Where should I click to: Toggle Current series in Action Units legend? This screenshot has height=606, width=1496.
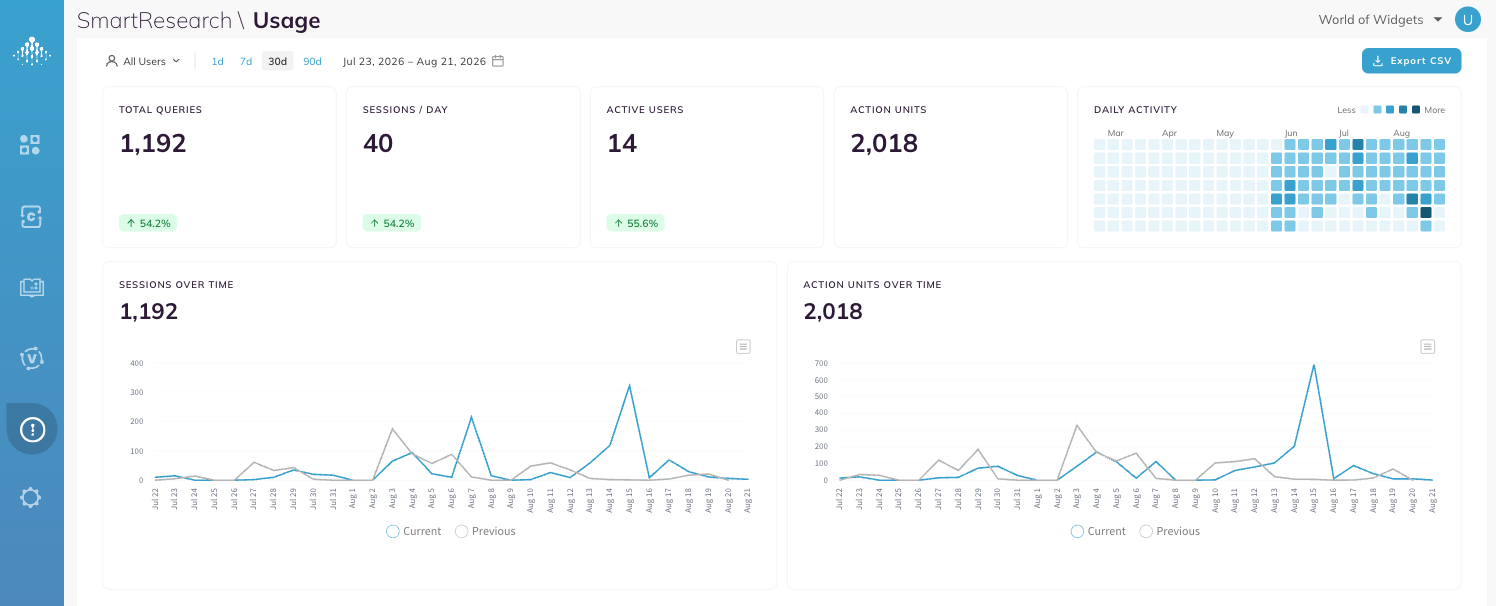(x=1098, y=531)
